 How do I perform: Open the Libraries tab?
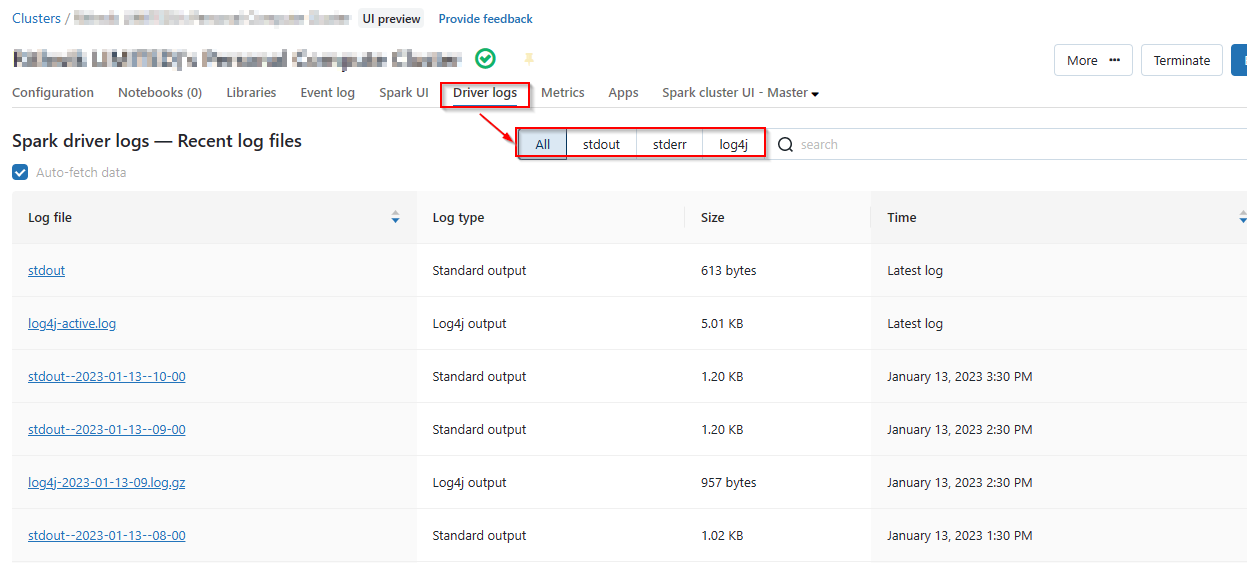click(251, 92)
